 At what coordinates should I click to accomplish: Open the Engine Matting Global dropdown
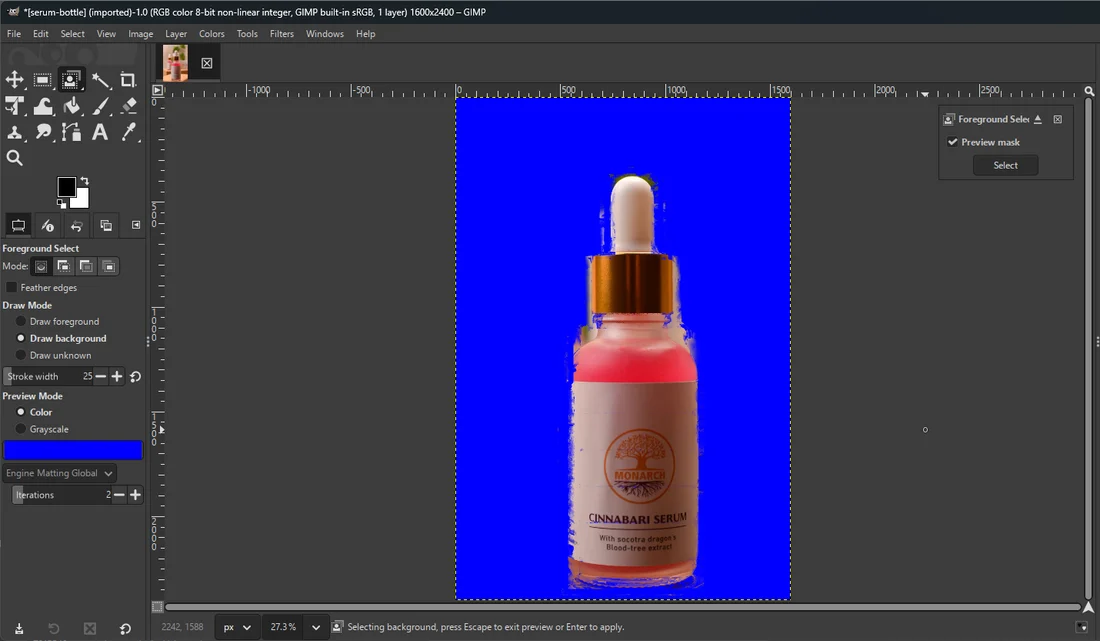pyautogui.click(x=60, y=473)
